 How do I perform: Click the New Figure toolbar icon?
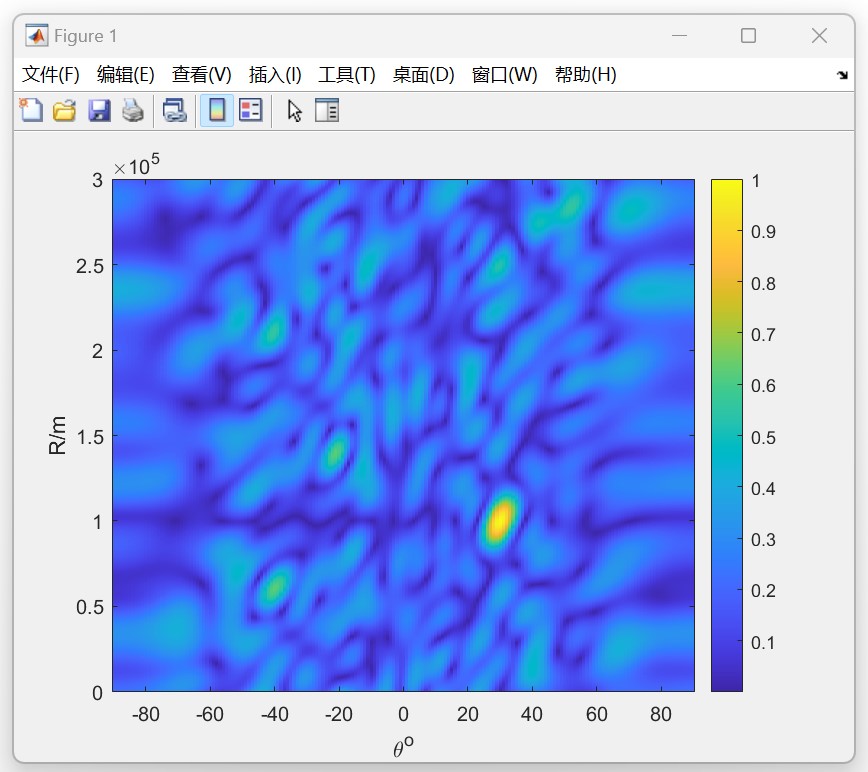pyautogui.click(x=31, y=110)
